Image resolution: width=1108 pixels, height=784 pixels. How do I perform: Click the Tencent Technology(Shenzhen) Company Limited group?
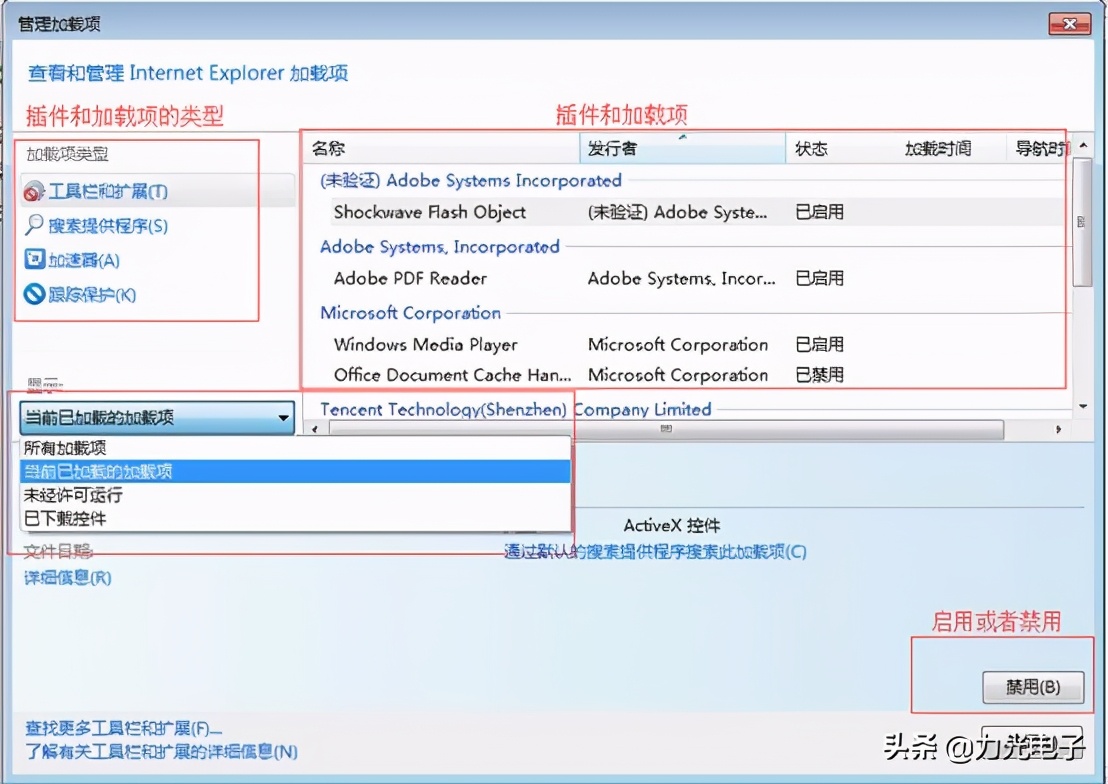click(x=516, y=409)
